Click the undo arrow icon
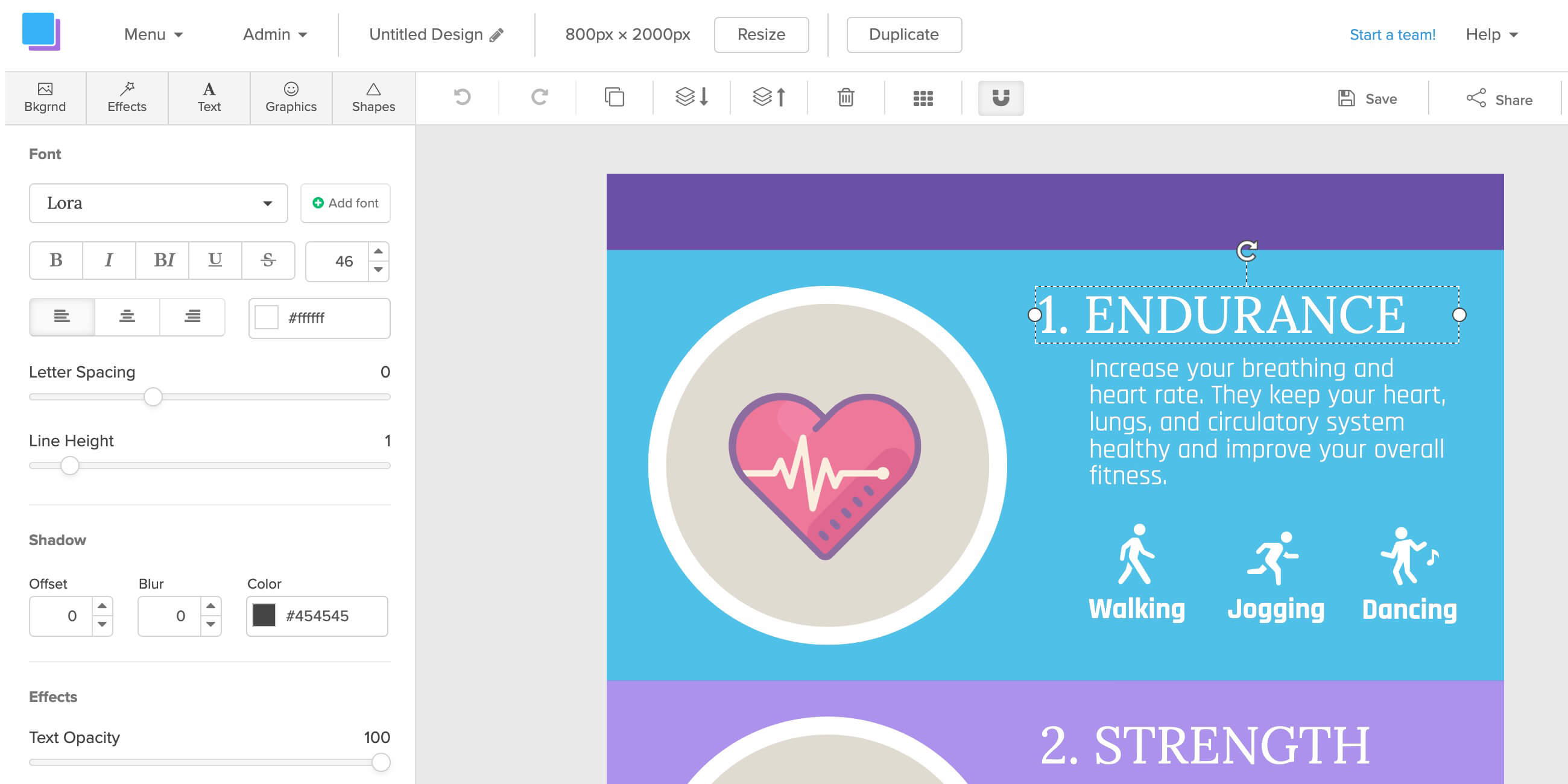1568x784 pixels. click(462, 97)
